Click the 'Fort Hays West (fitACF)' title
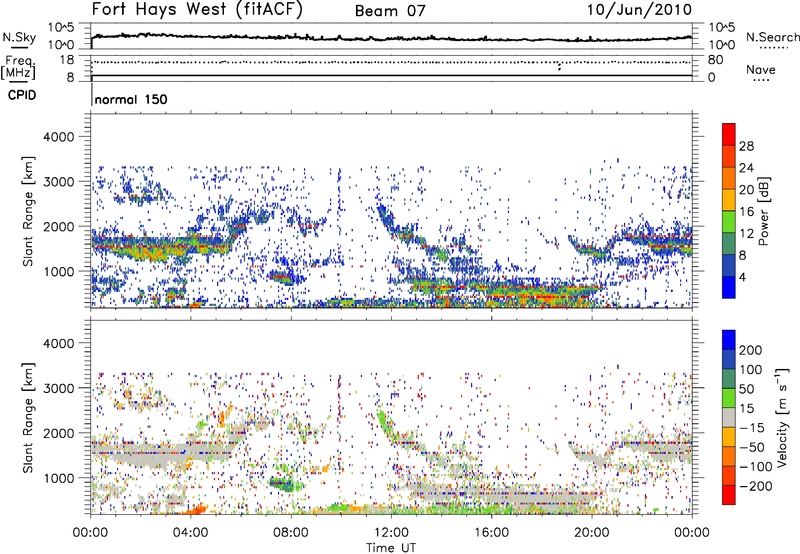 pyautogui.click(x=197, y=9)
